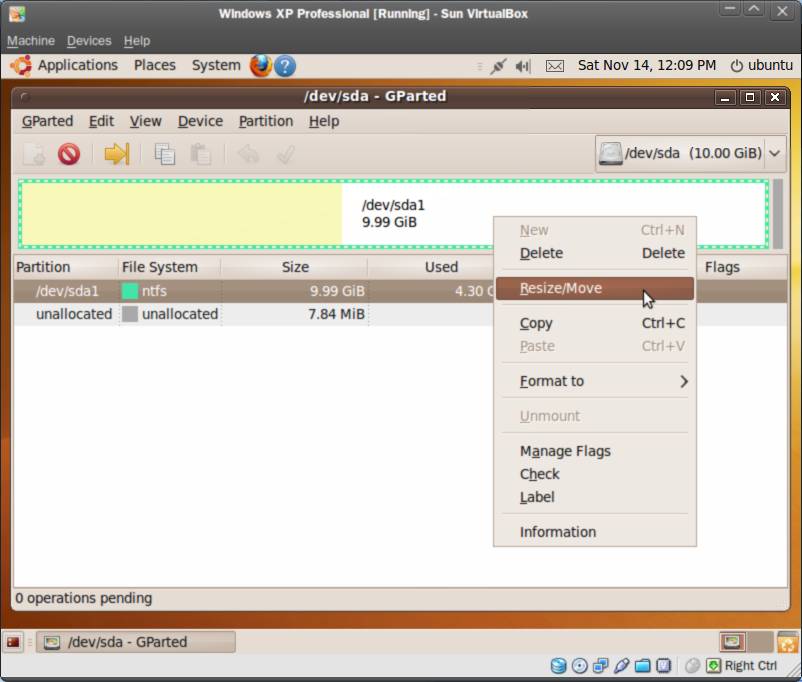Click the yellow arrow Resize/Move toolbar icon

click(x=117, y=153)
